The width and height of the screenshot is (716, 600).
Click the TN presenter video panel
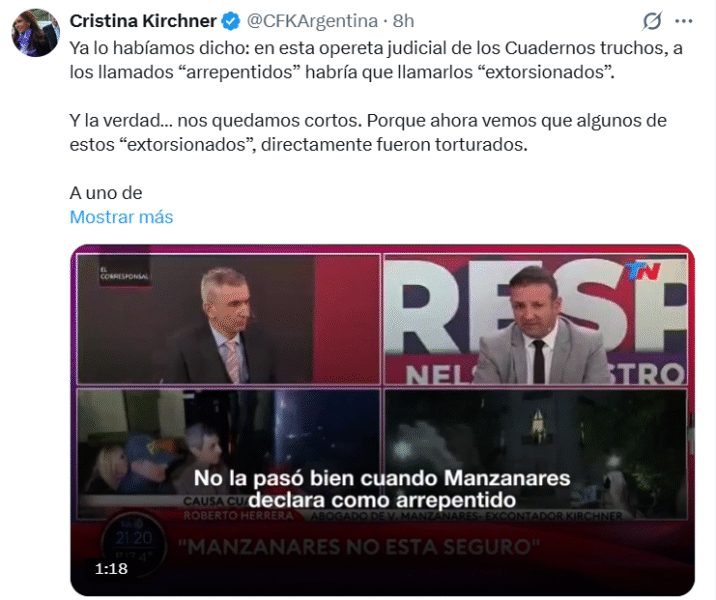[x=536, y=319]
